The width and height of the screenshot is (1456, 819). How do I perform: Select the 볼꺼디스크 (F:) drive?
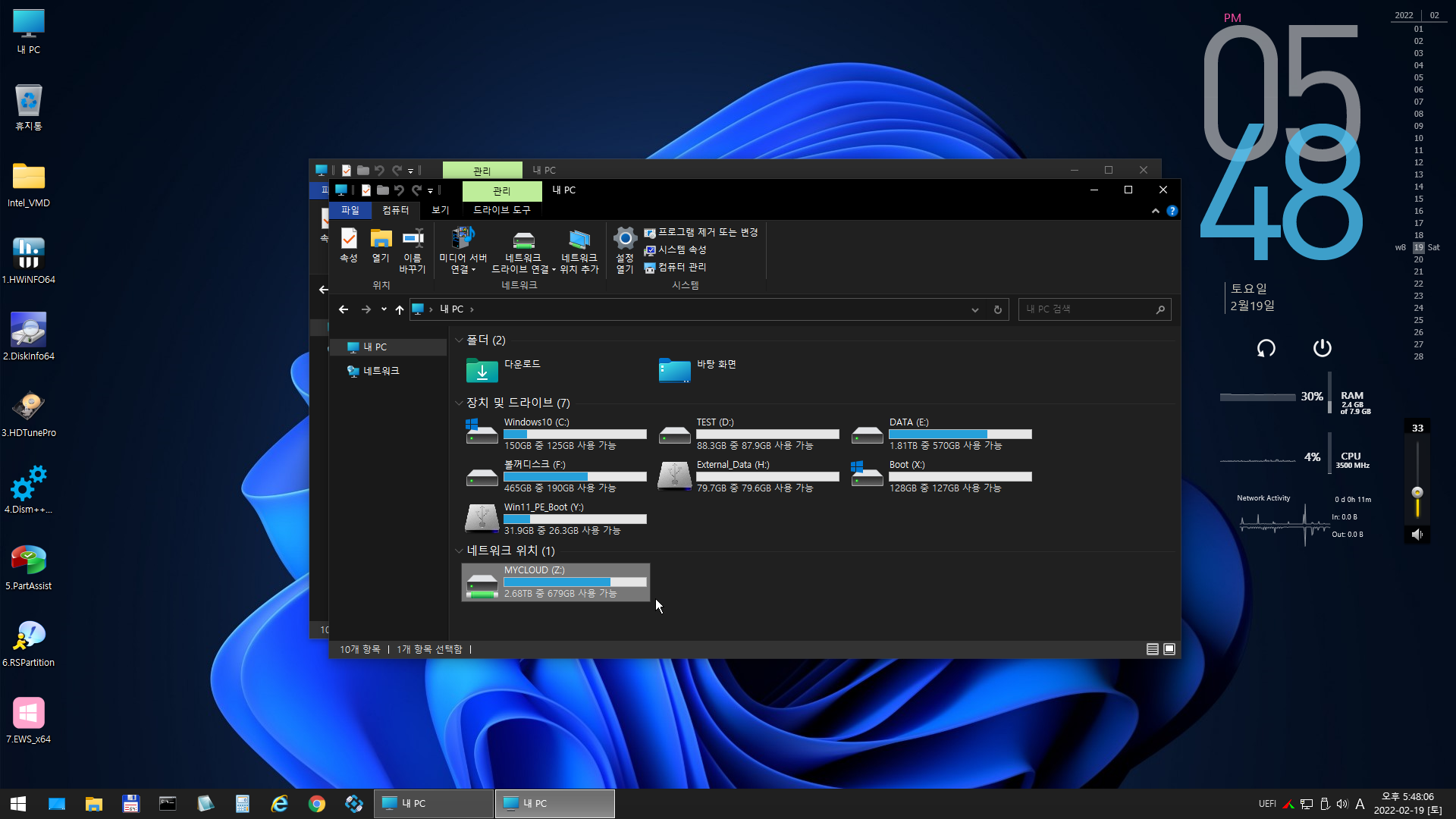point(556,476)
